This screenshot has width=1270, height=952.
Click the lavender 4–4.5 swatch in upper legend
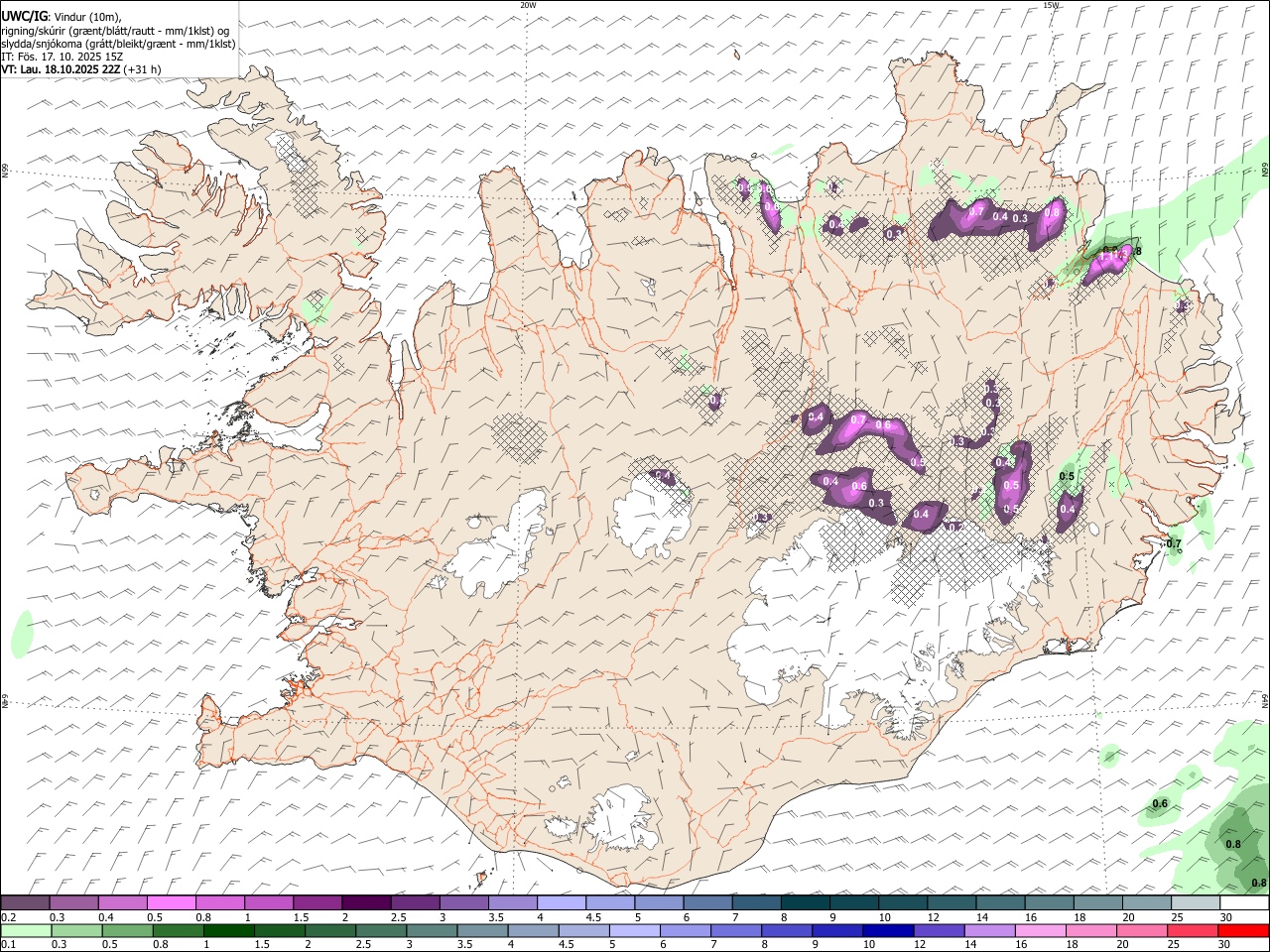pyautogui.click(x=562, y=902)
